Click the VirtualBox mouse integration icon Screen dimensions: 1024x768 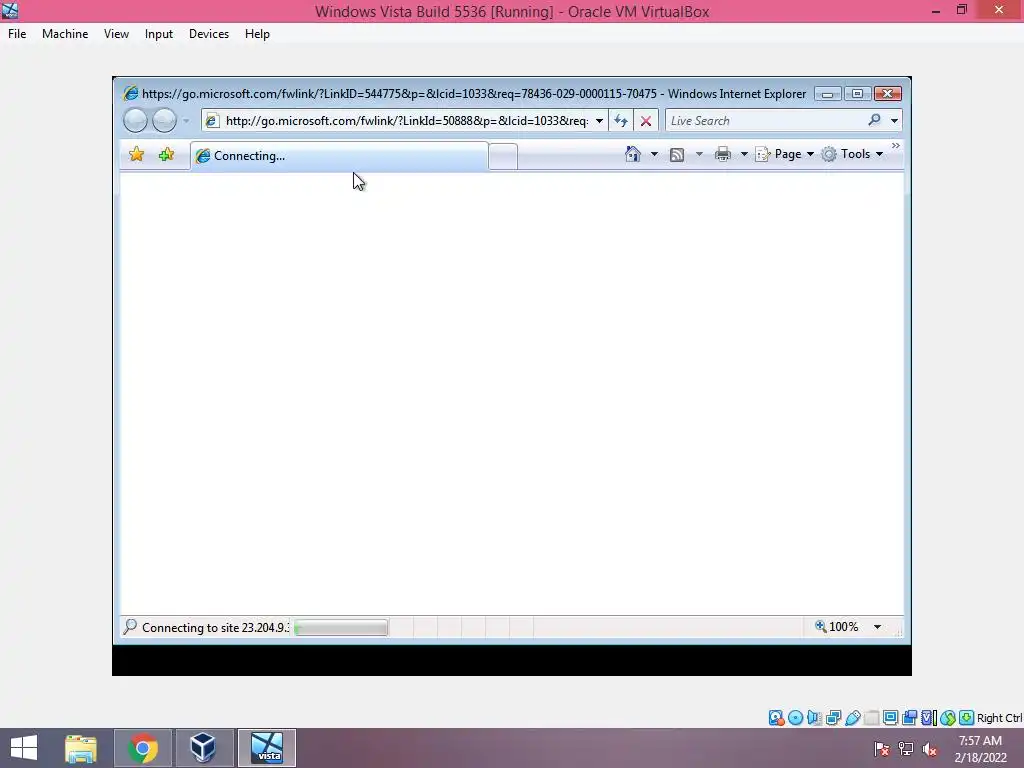(x=948, y=718)
